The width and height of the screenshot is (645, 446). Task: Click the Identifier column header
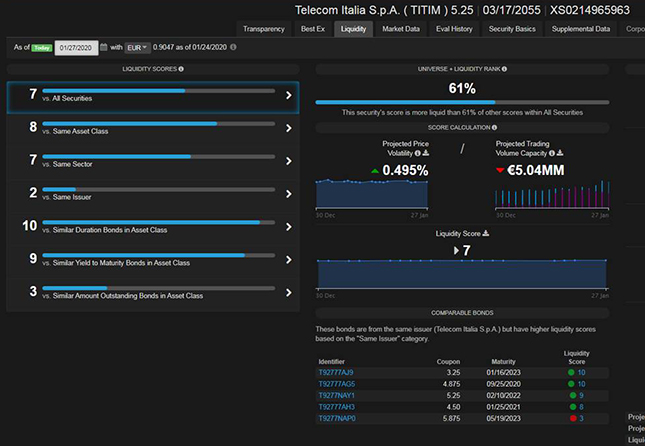click(x=332, y=362)
